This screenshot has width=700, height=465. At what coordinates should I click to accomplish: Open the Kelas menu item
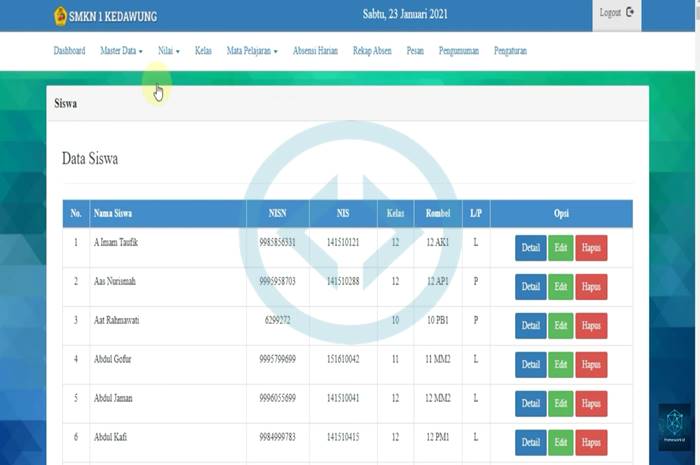pos(203,51)
